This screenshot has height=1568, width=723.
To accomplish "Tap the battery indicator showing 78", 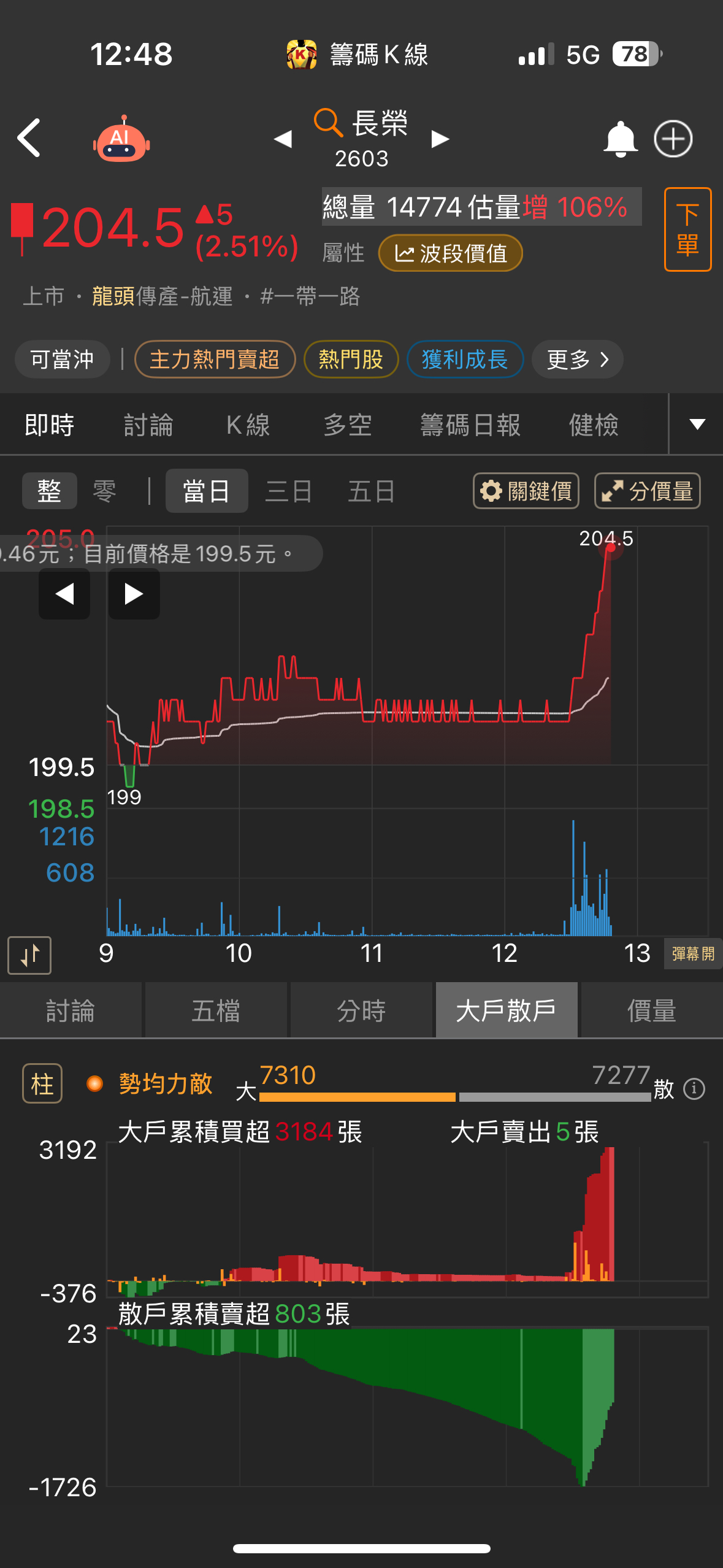I will [637, 54].
